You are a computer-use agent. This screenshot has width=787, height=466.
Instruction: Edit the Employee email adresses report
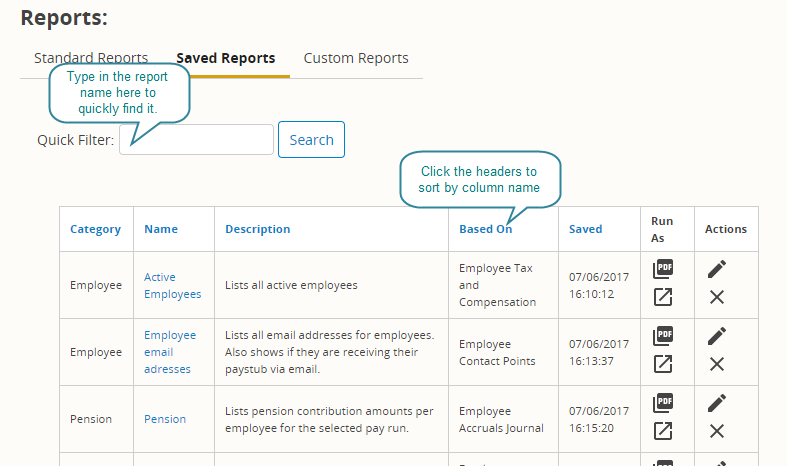[717, 336]
